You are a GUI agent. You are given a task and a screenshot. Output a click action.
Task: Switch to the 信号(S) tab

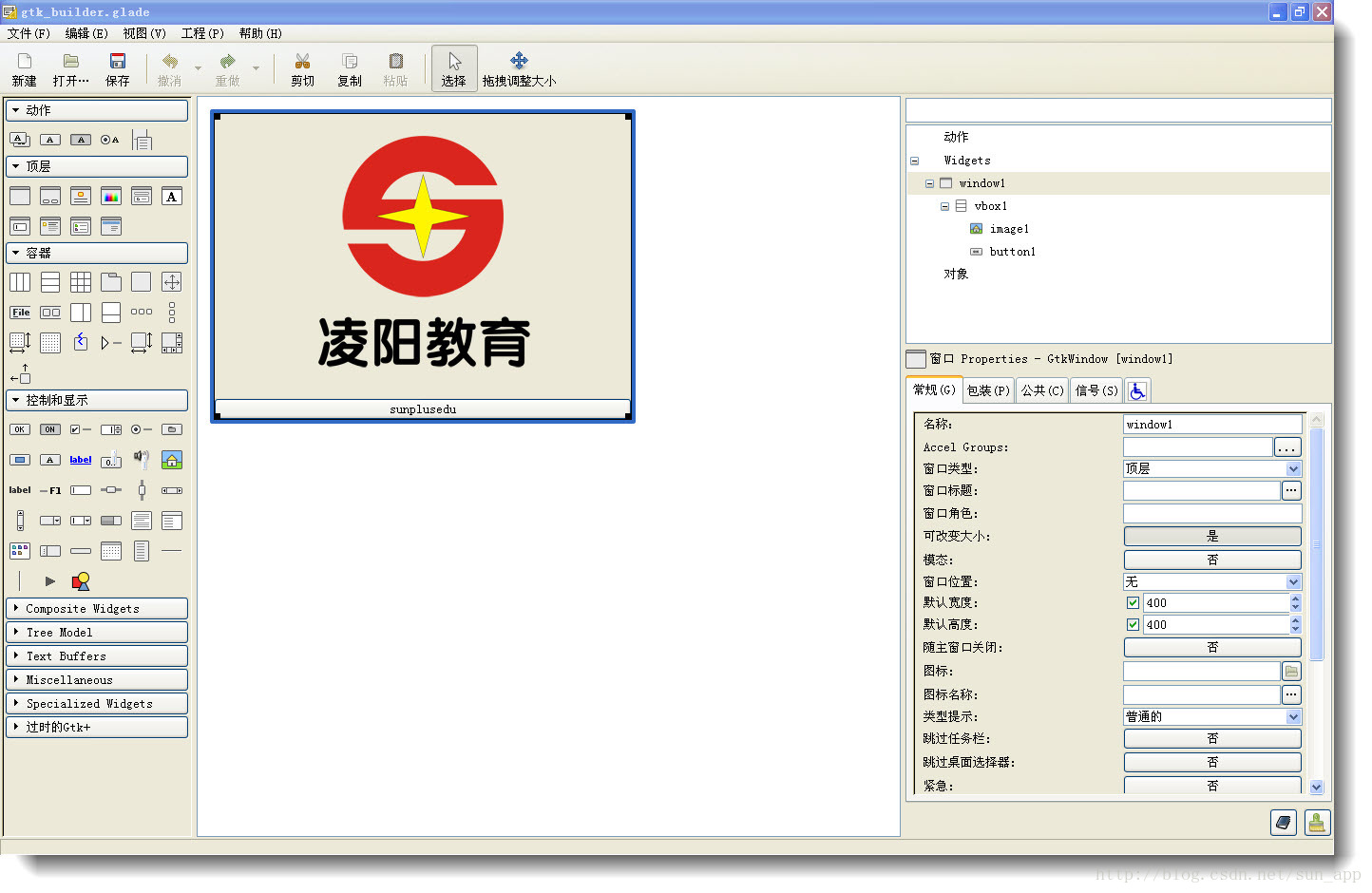(x=1096, y=390)
